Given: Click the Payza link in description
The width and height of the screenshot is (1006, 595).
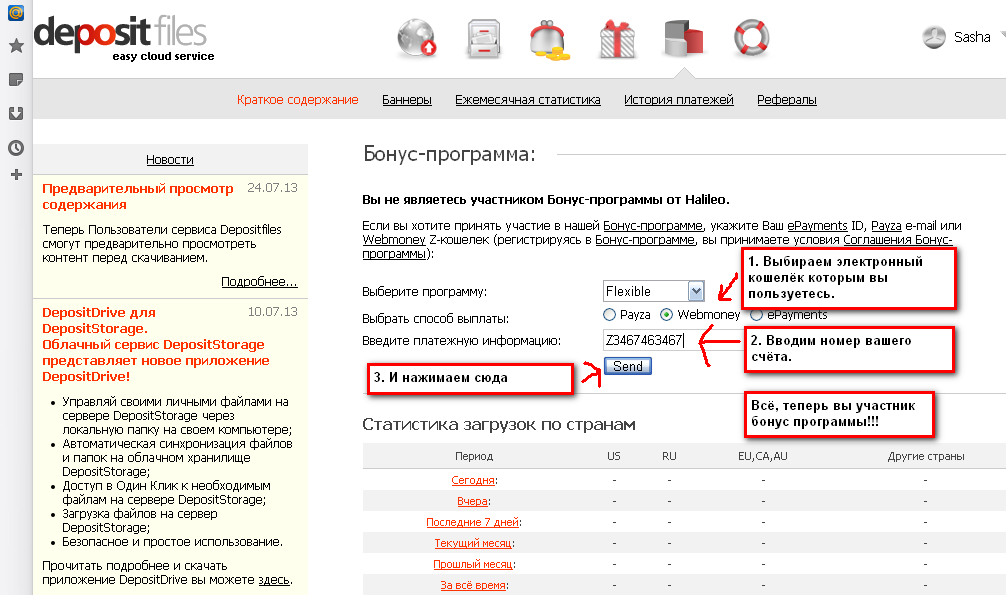Looking at the screenshot, I should 886,226.
